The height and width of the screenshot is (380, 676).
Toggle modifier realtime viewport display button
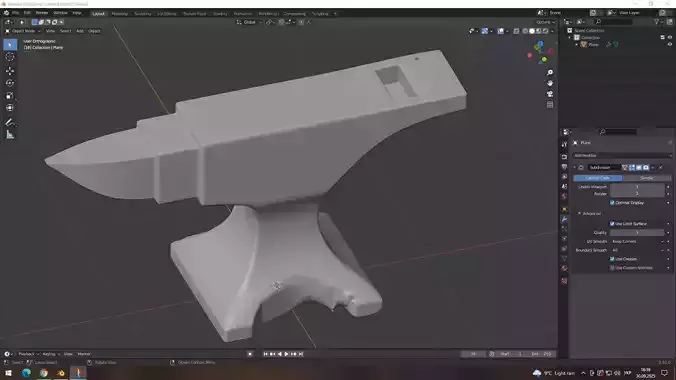tap(639, 167)
